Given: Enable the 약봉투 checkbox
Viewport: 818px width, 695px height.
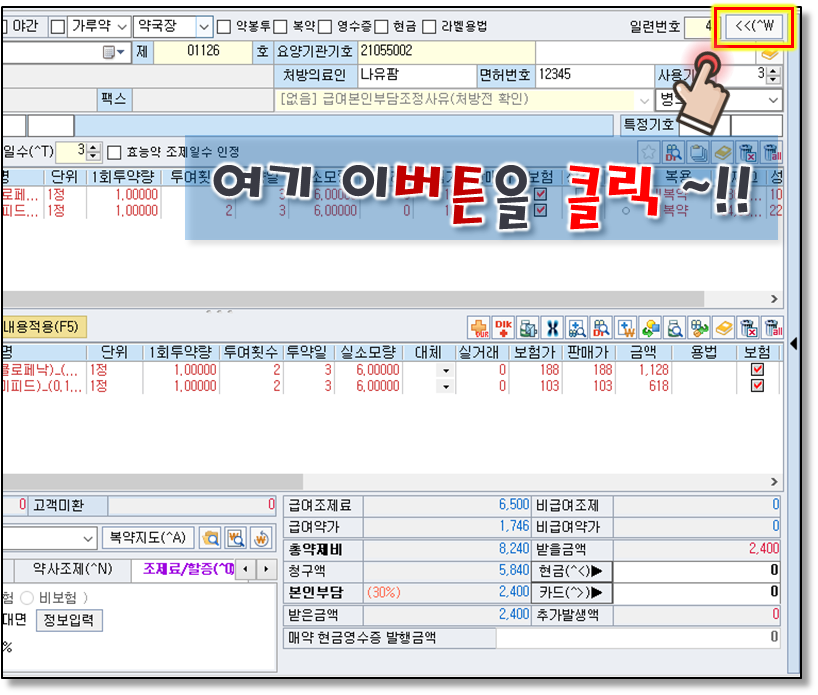Looking at the screenshot, I should tap(224, 26).
